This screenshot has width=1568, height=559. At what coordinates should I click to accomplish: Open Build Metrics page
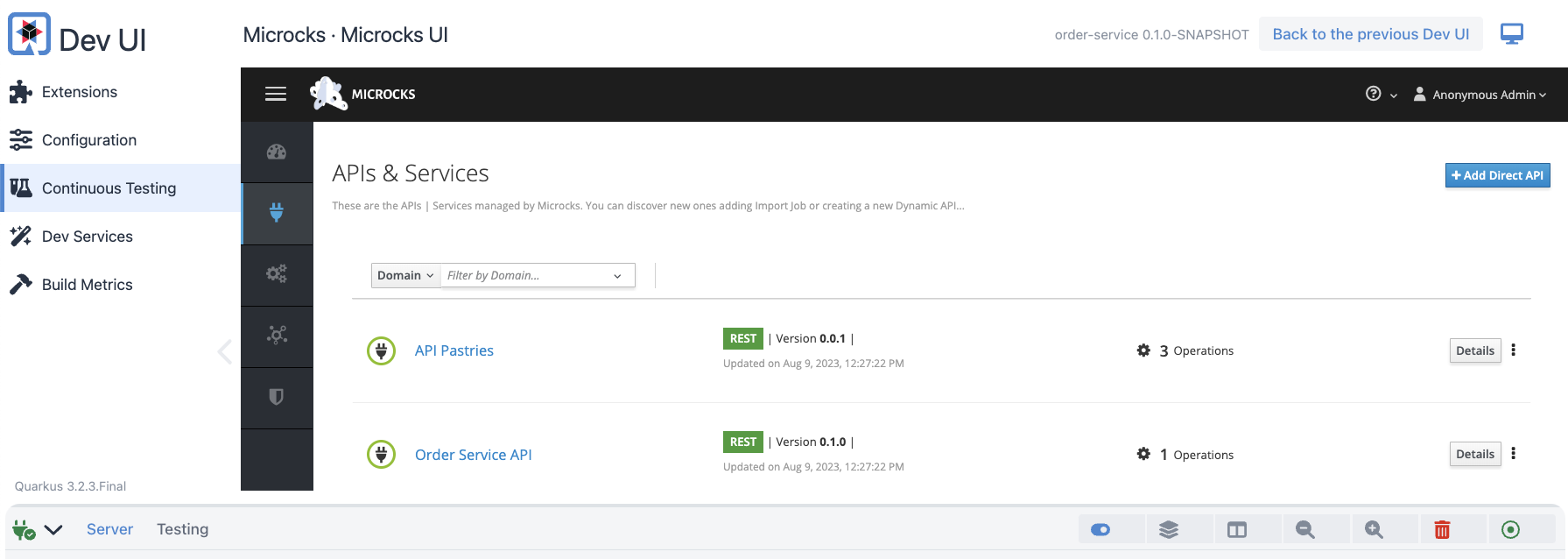(x=120, y=285)
